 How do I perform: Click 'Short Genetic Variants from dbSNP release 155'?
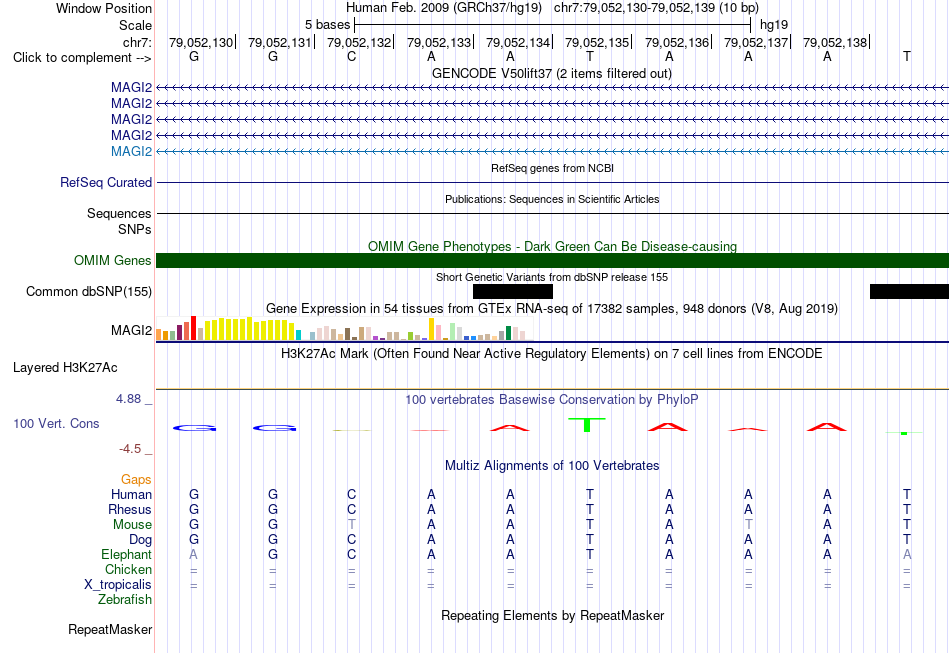point(552,277)
